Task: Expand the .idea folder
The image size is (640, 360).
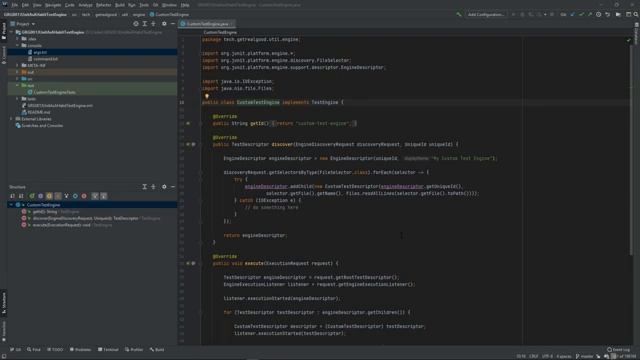Action: tap(18, 39)
